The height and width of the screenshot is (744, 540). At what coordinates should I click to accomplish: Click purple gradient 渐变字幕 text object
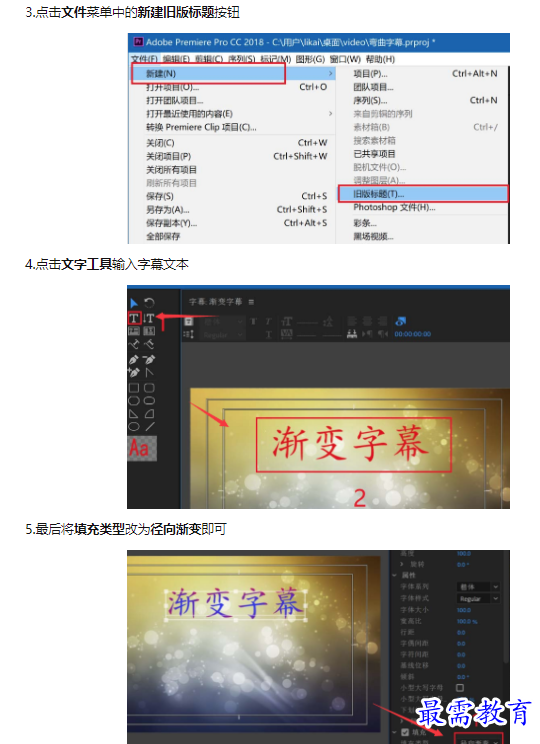pos(234,603)
